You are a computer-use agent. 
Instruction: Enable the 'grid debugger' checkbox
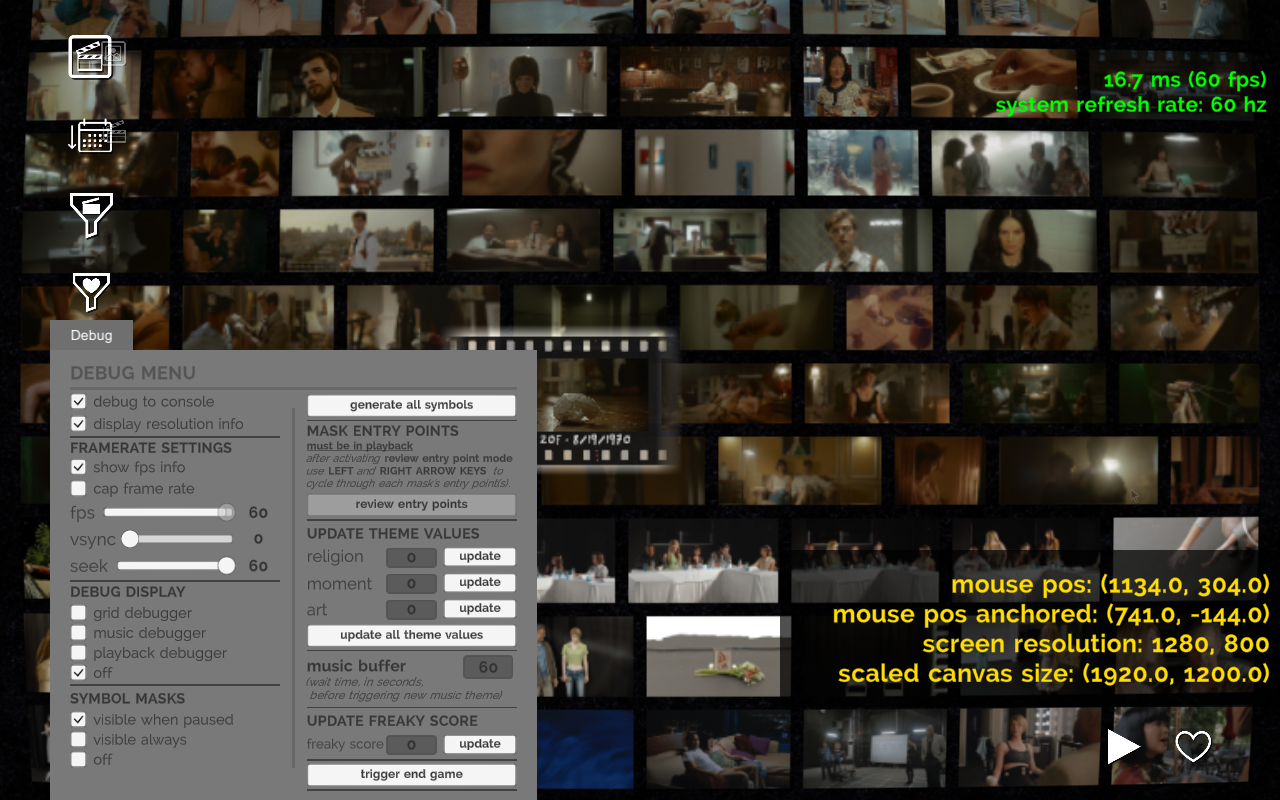coord(78,613)
